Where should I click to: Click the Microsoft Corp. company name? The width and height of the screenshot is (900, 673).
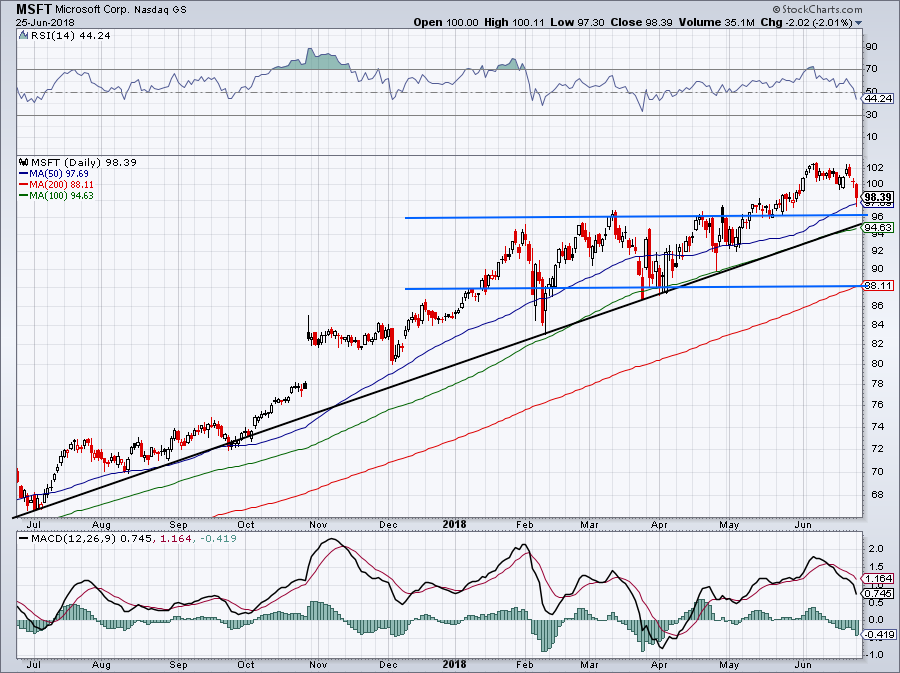[93, 10]
